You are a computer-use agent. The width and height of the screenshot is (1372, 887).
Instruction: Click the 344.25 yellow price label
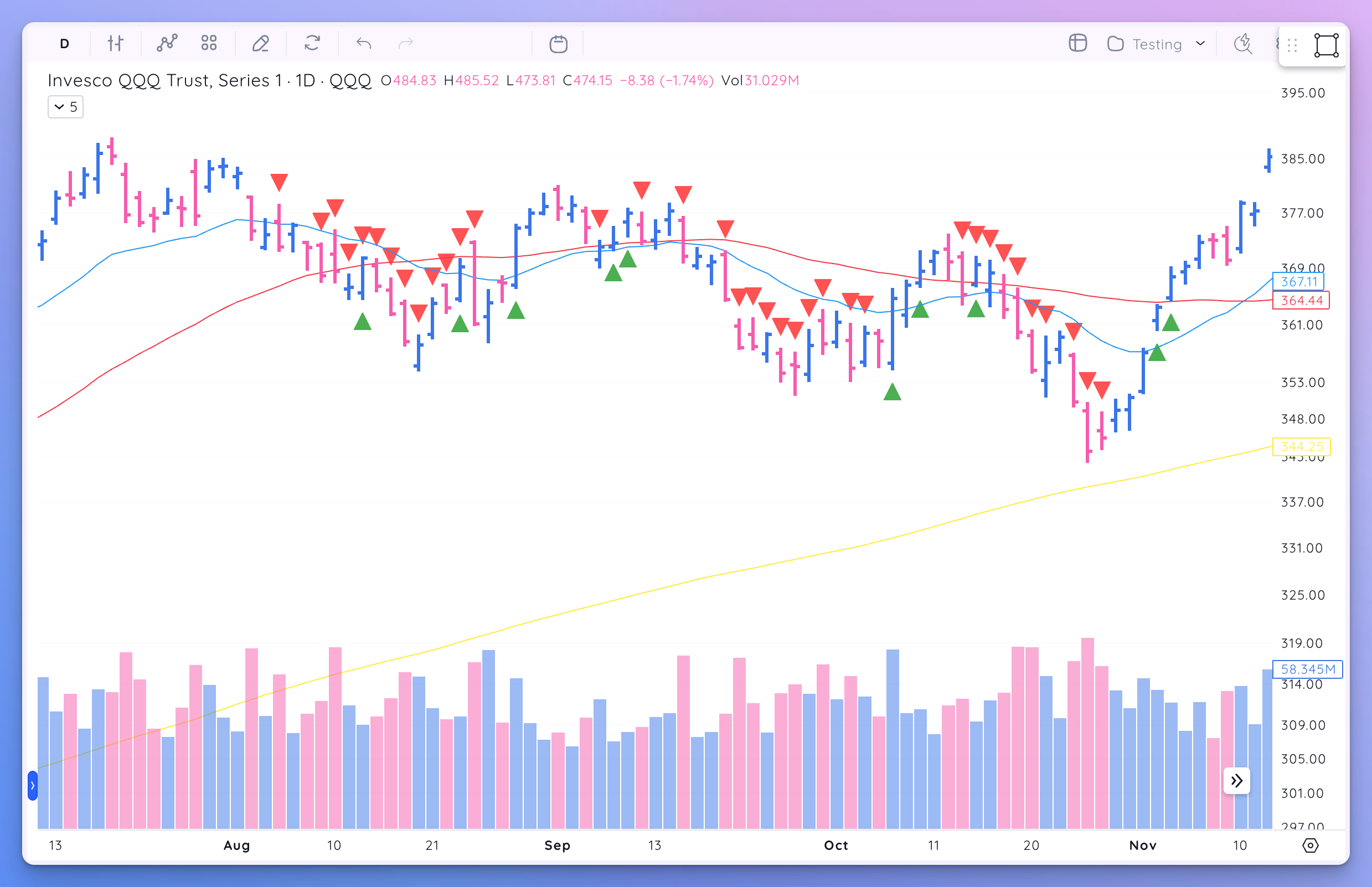click(1301, 446)
